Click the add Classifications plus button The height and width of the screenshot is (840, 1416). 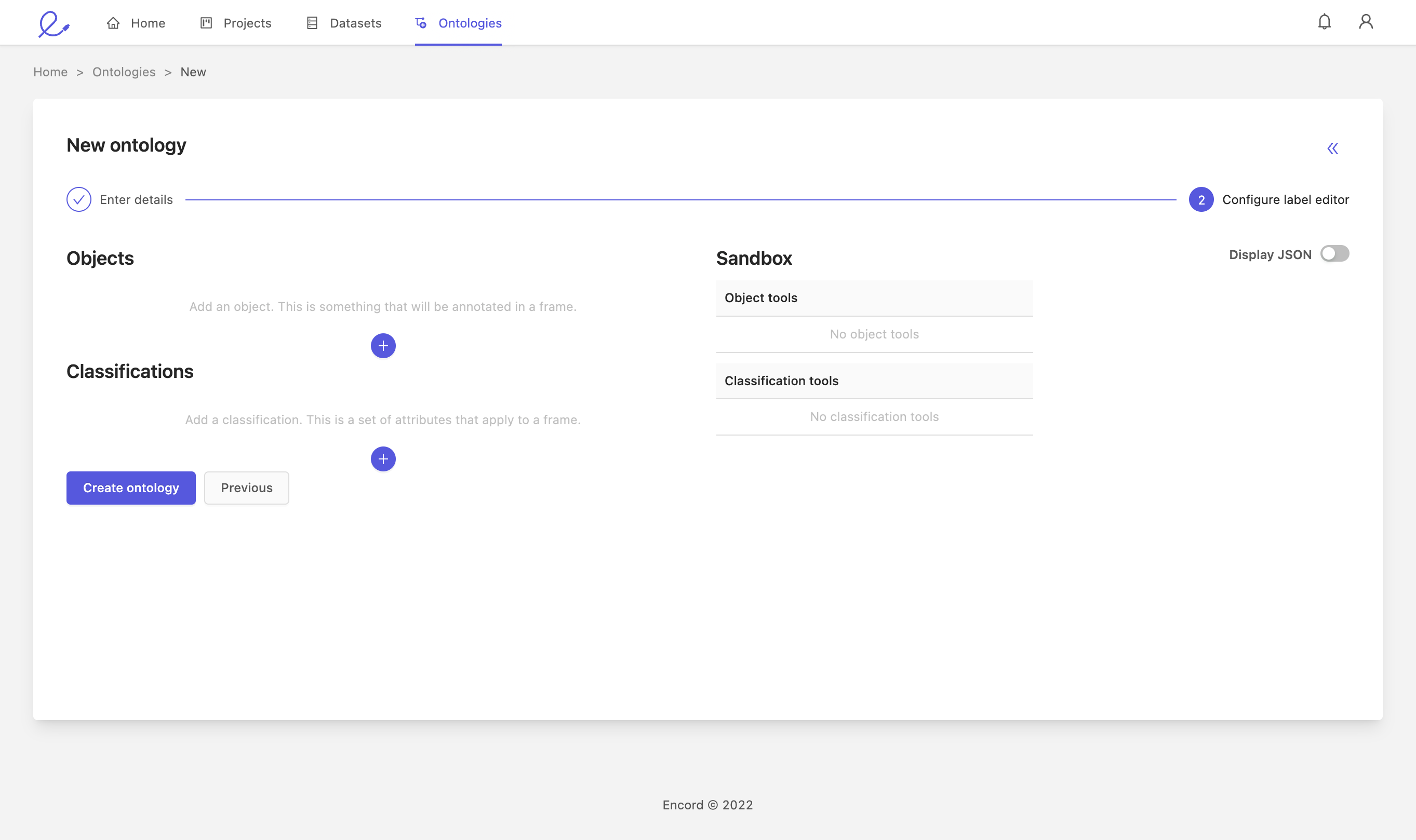(382, 459)
